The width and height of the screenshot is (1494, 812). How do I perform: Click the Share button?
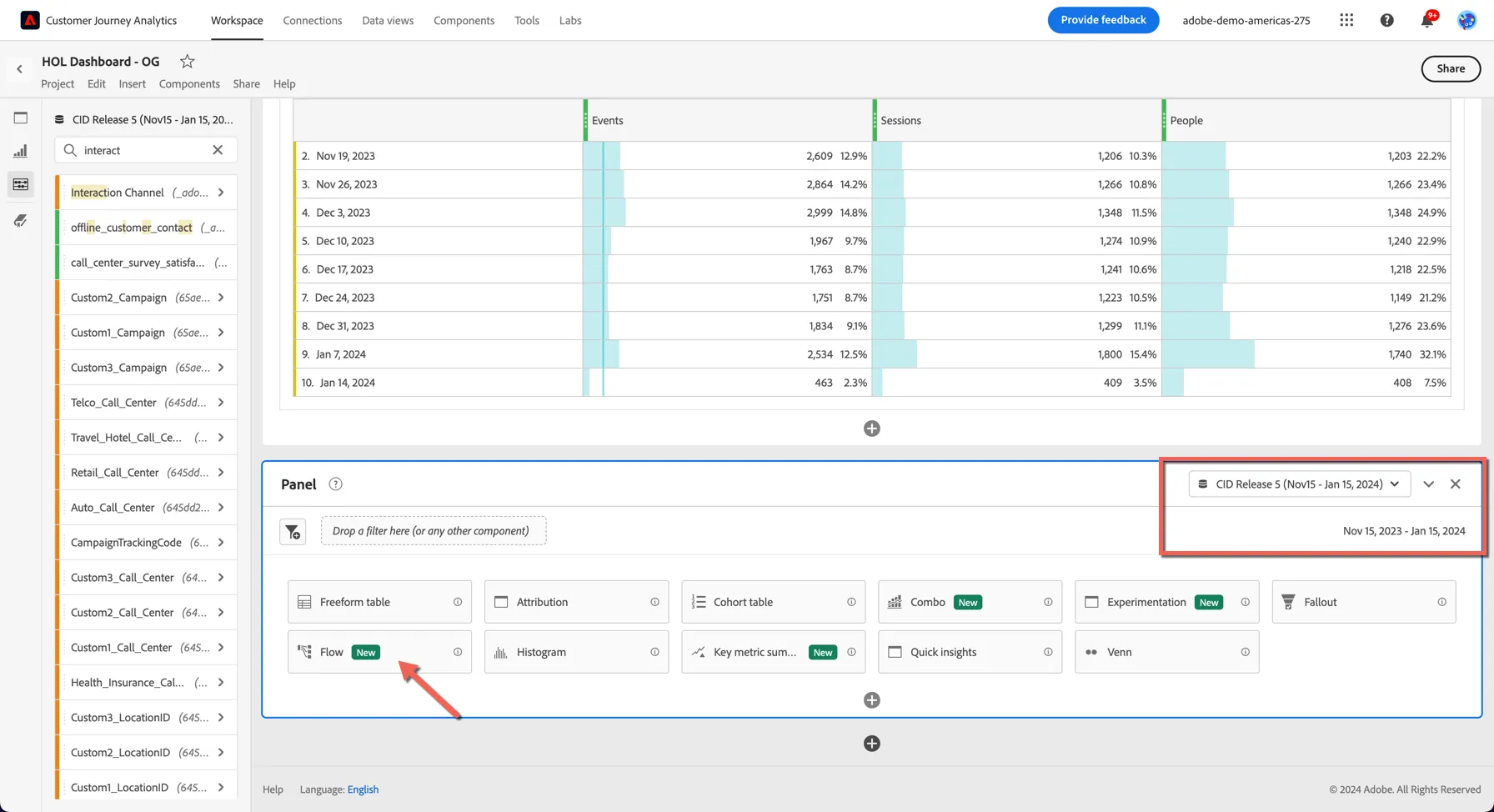click(x=1451, y=69)
